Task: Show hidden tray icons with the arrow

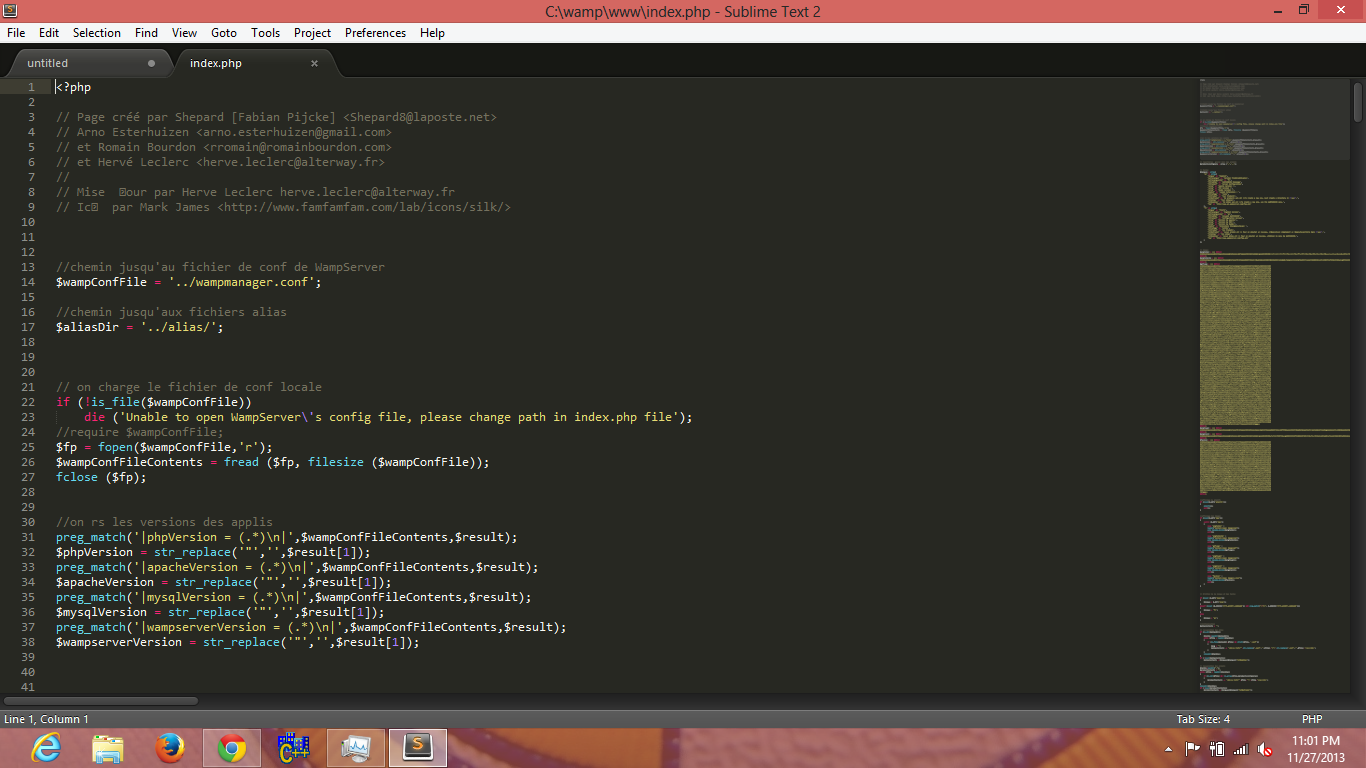Action: (x=1169, y=748)
